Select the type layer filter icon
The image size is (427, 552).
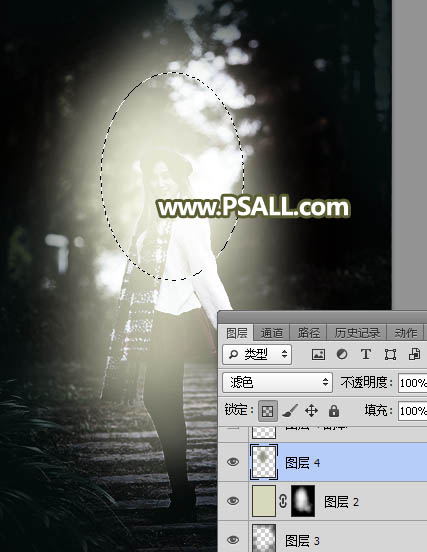(x=366, y=354)
